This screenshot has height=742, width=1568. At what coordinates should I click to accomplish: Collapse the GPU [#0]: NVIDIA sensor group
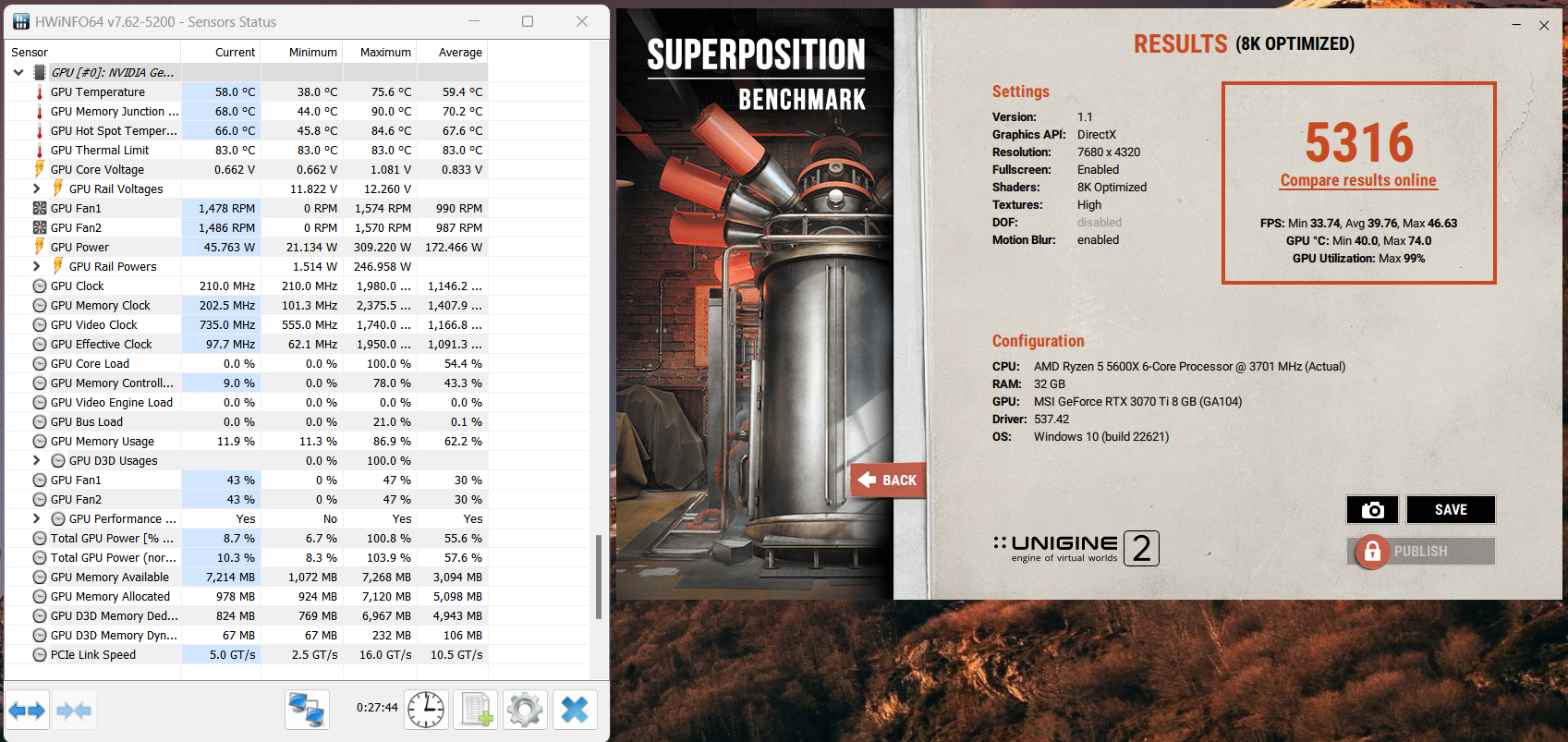(x=18, y=72)
